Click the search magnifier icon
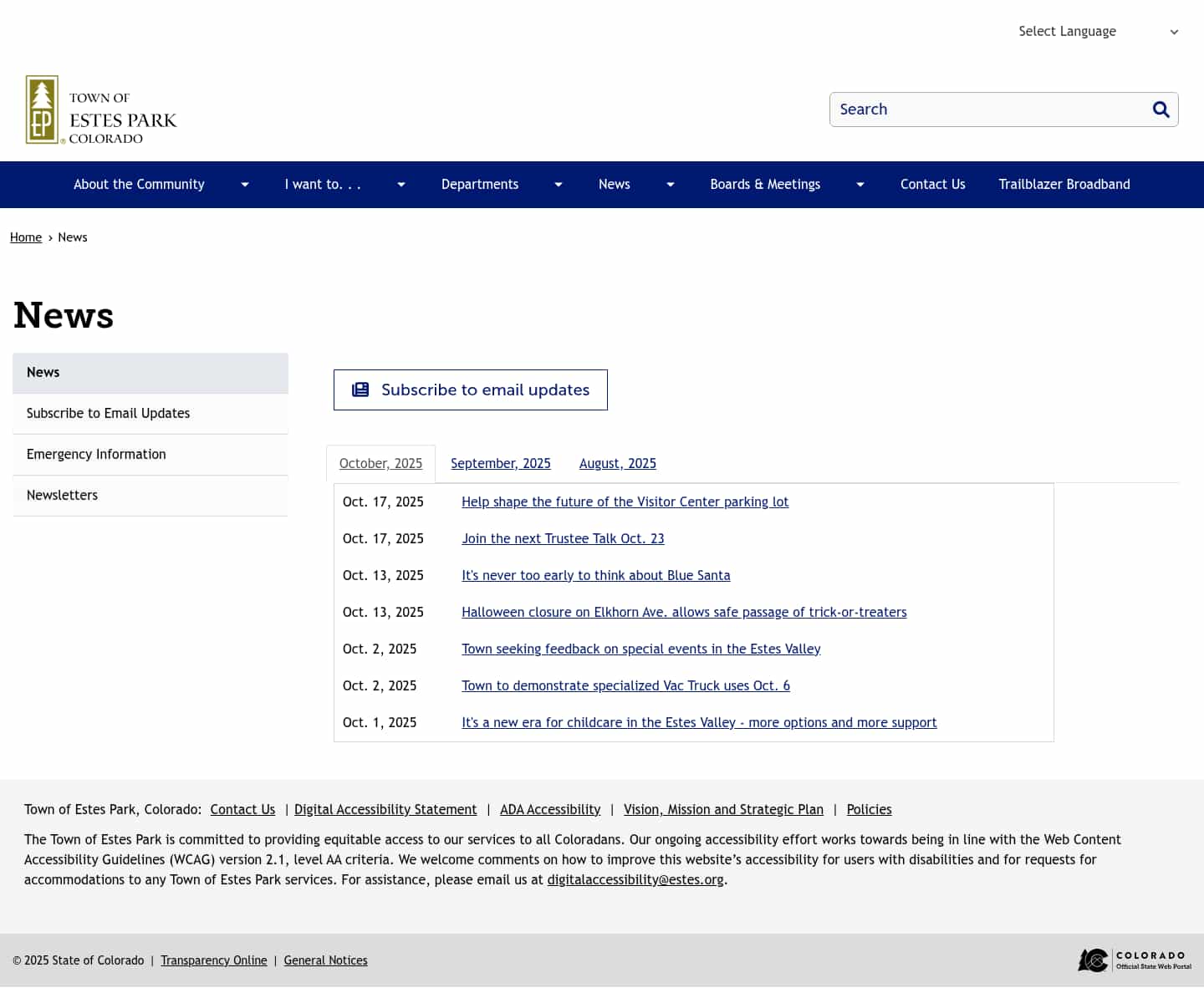The width and height of the screenshot is (1204, 988). point(1161,109)
